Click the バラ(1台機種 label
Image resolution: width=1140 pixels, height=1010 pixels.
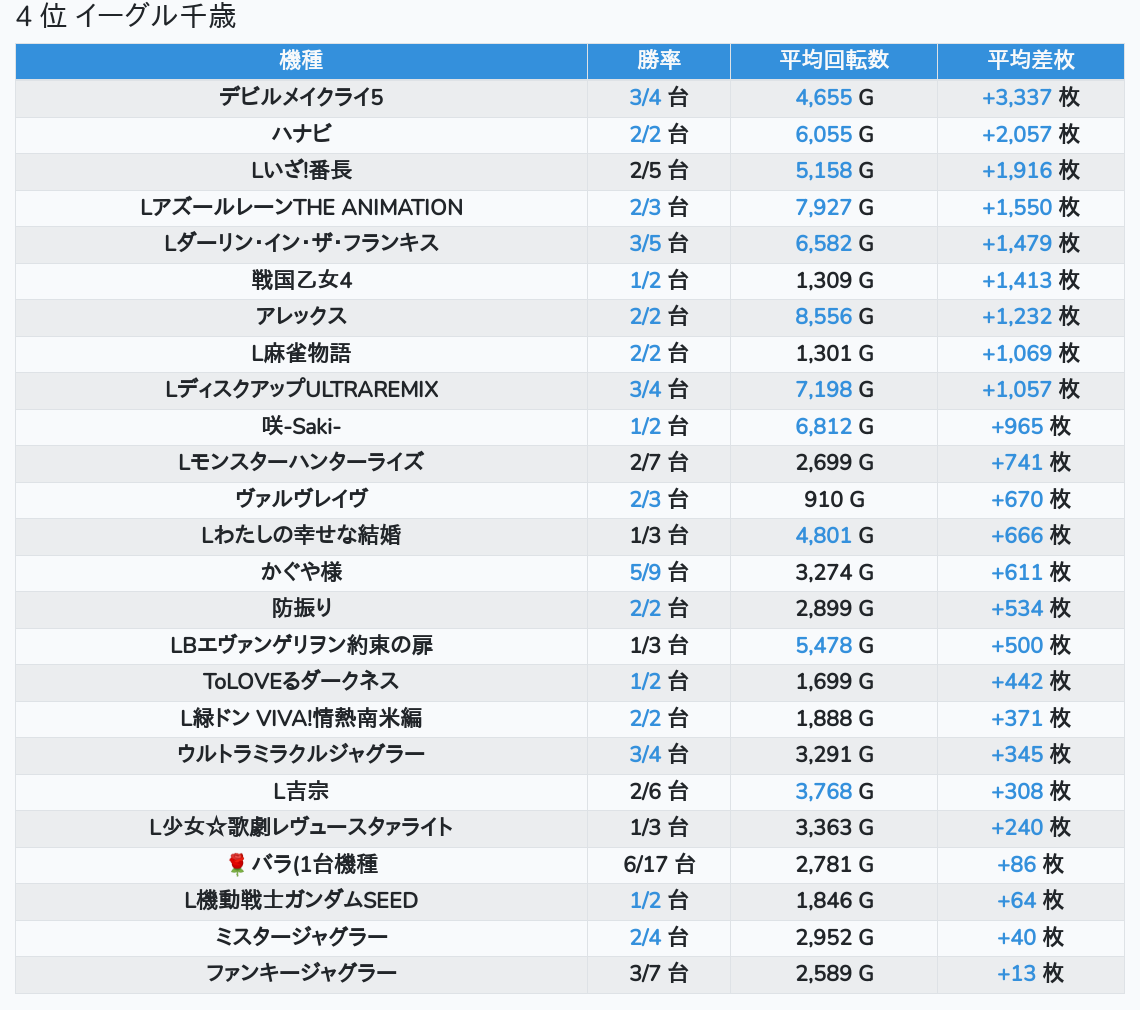314,864
